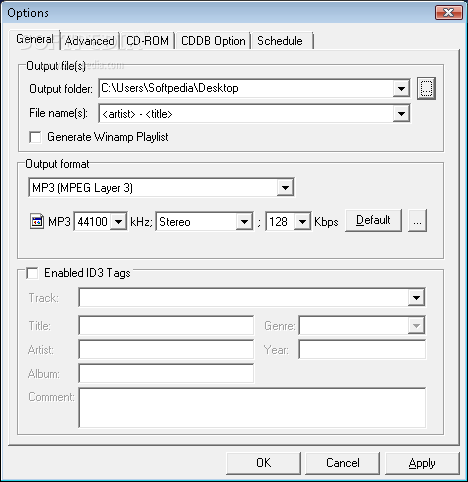Open the CDDB Option tab
The image size is (468, 482).
213,41
